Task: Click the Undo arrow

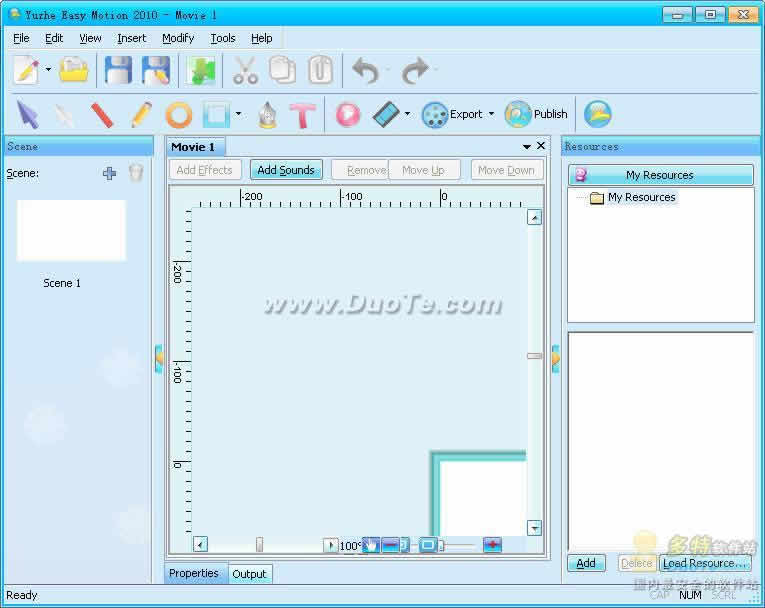Action: (365, 71)
